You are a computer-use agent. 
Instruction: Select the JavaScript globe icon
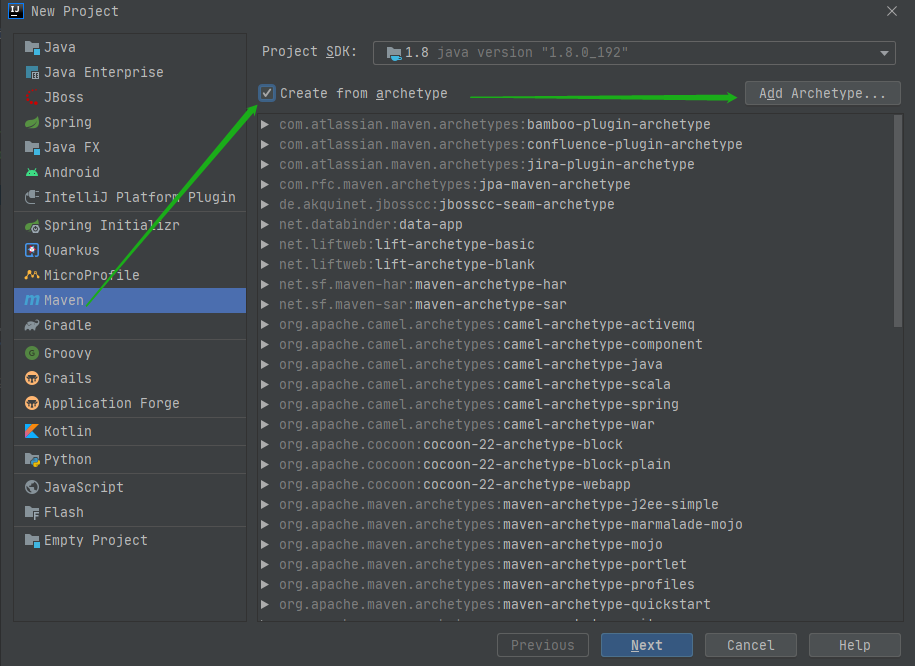pos(32,487)
